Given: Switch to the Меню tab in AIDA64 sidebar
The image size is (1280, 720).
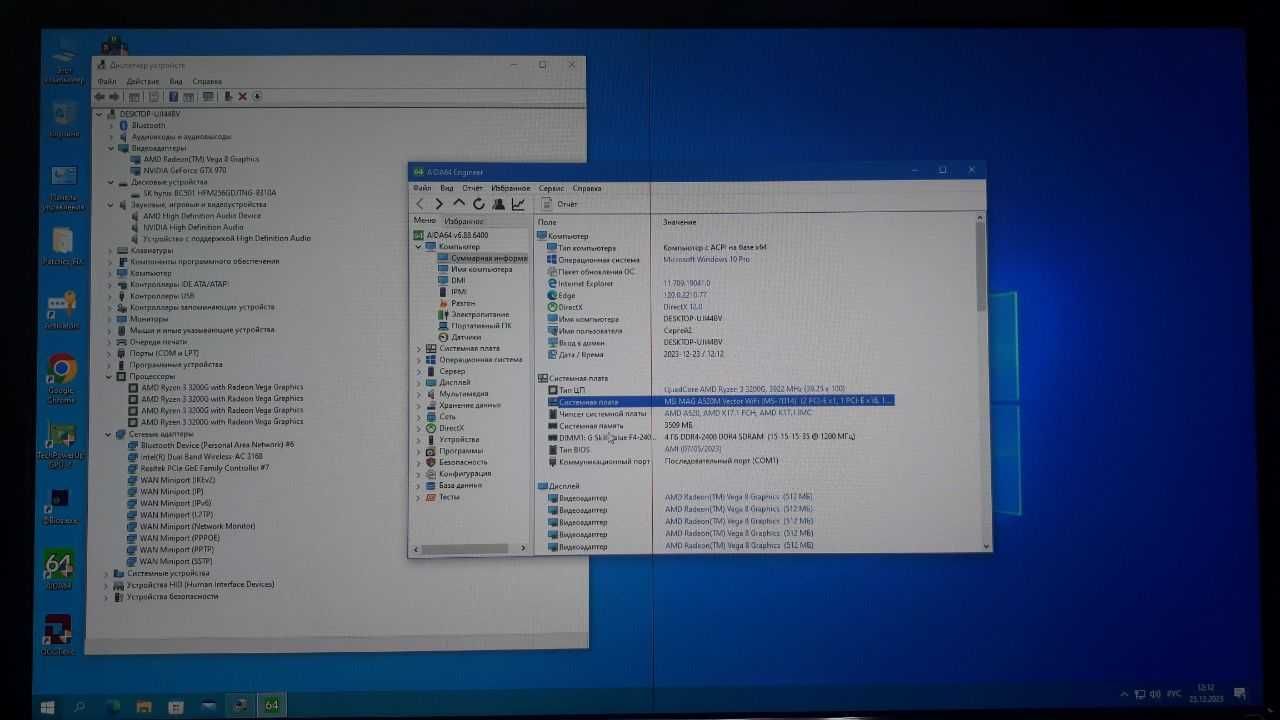Looking at the screenshot, I should (424, 221).
